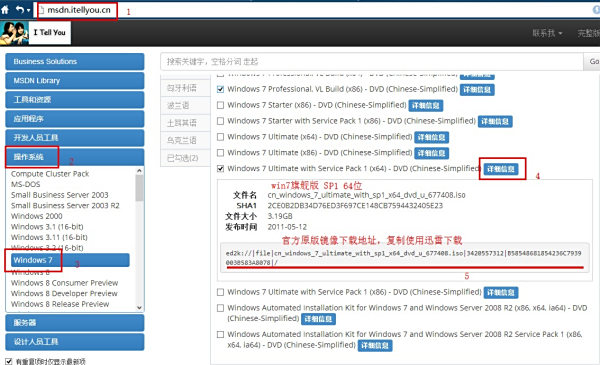Click the browser back arrow icon
Viewport: 600px width, 365px height.
click(20, 10)
